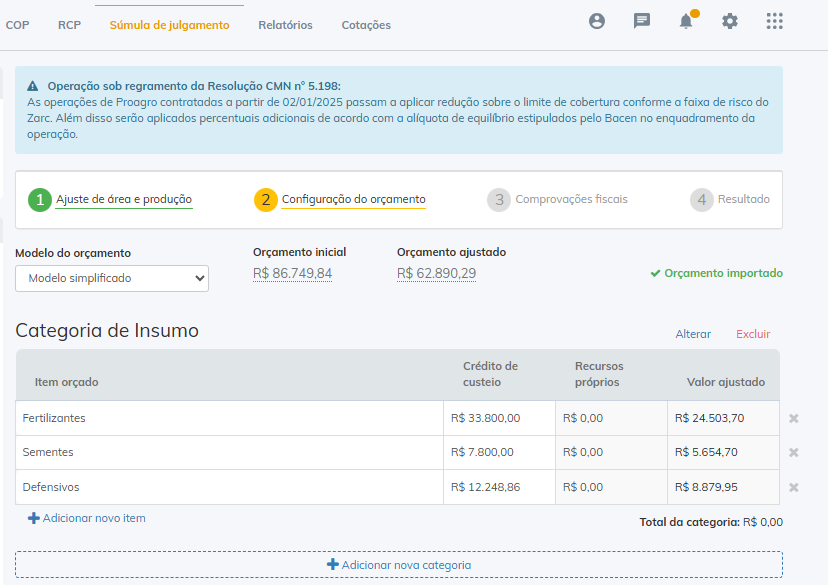Open the settings gear icon
The width and height of the screenshot is (828, 585).
[730, 21]
